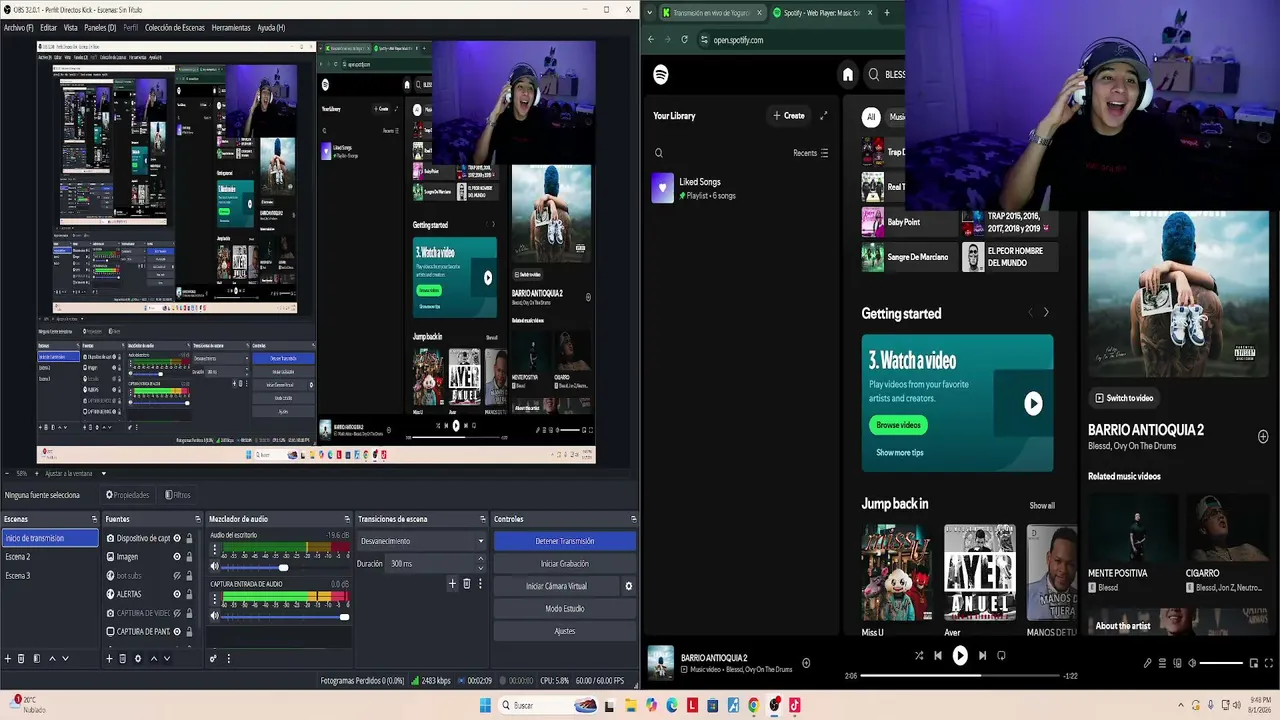Remove the selected scene transition
The width and height of the screenshot is (1280, 720).
click(x=466, y=583)
